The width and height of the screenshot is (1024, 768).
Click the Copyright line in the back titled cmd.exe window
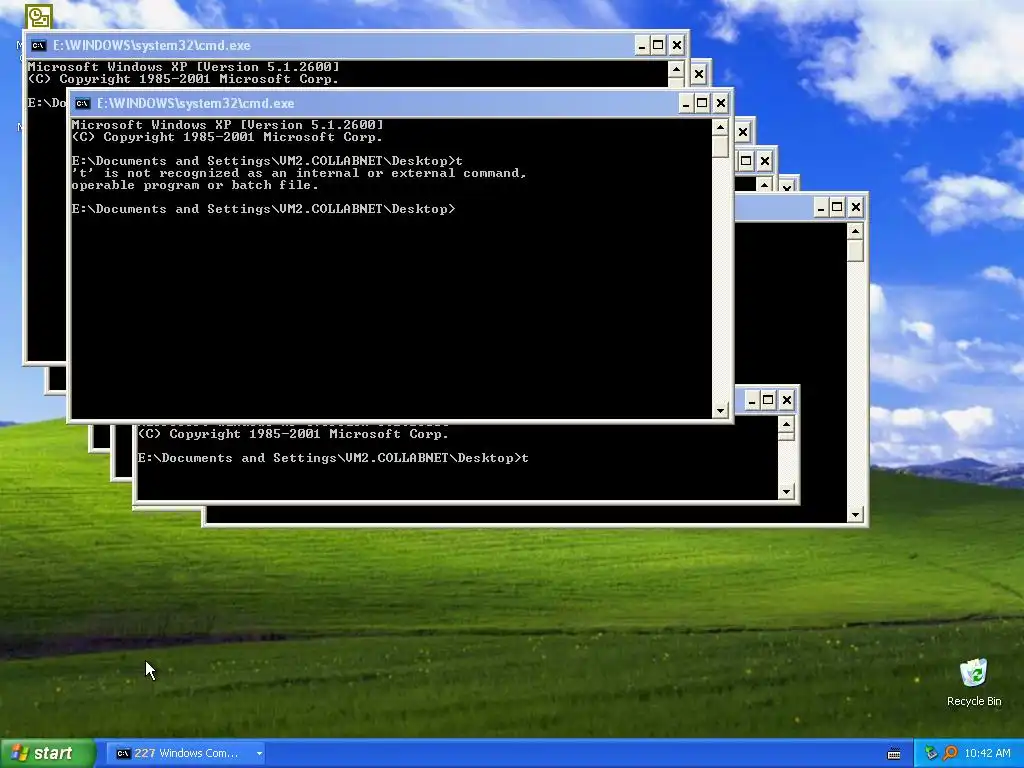[183, 79]
